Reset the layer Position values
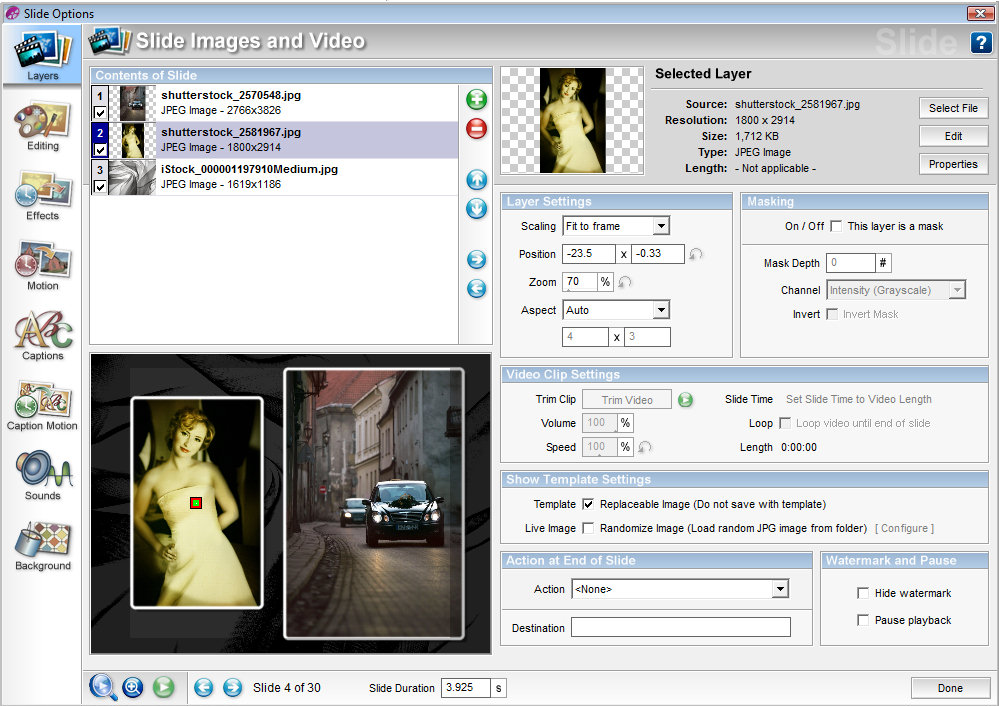 (696, 254)
